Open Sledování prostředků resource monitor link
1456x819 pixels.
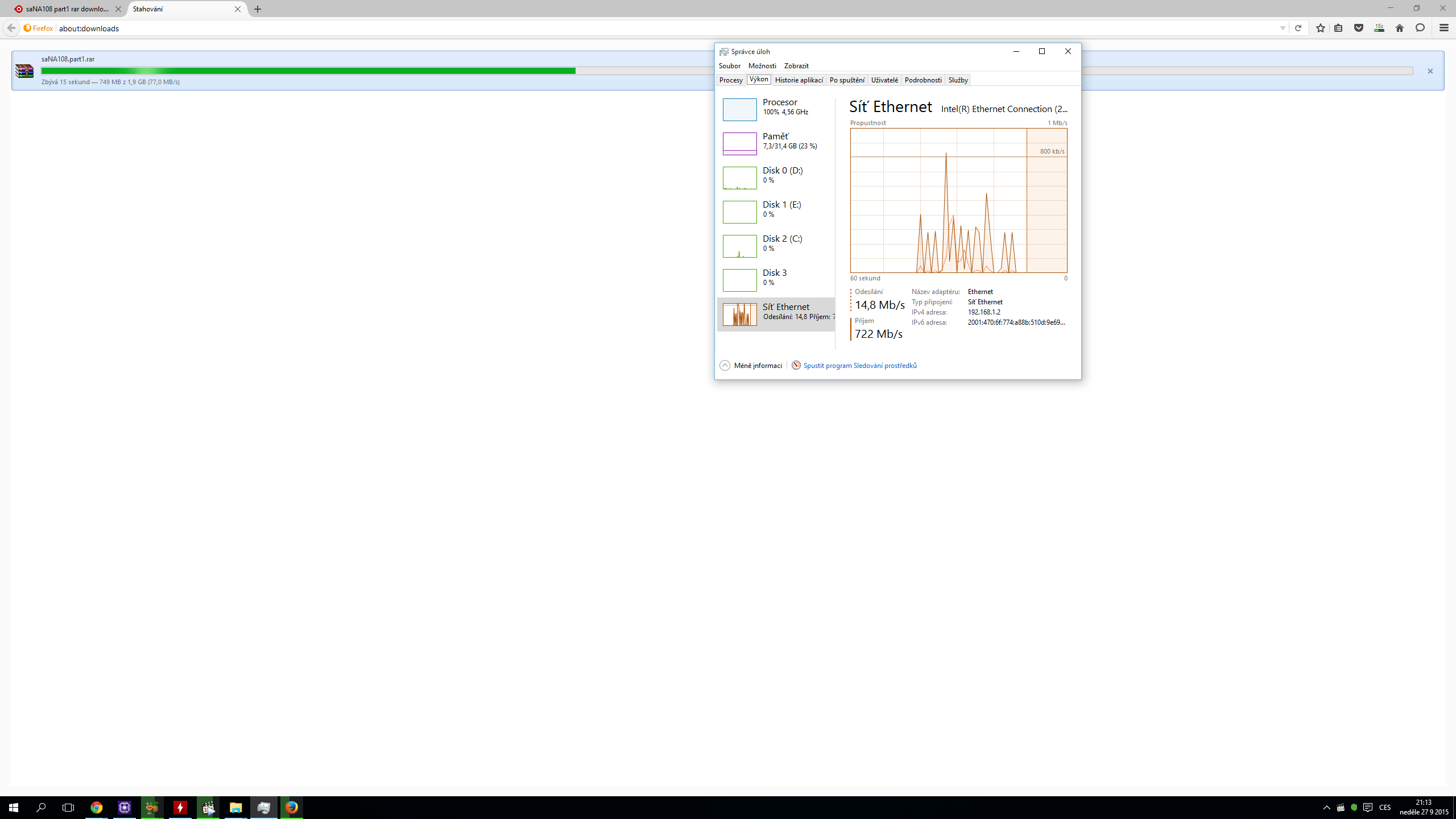click(859, 366)
